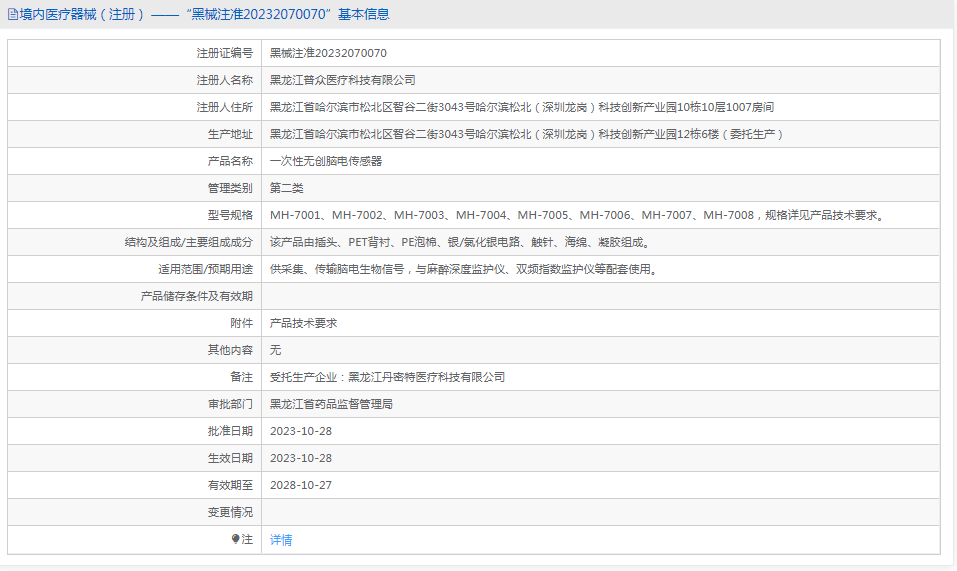Click expiry date 2028-10-27
Screen dimensions: 957x571
coord(301,485)
